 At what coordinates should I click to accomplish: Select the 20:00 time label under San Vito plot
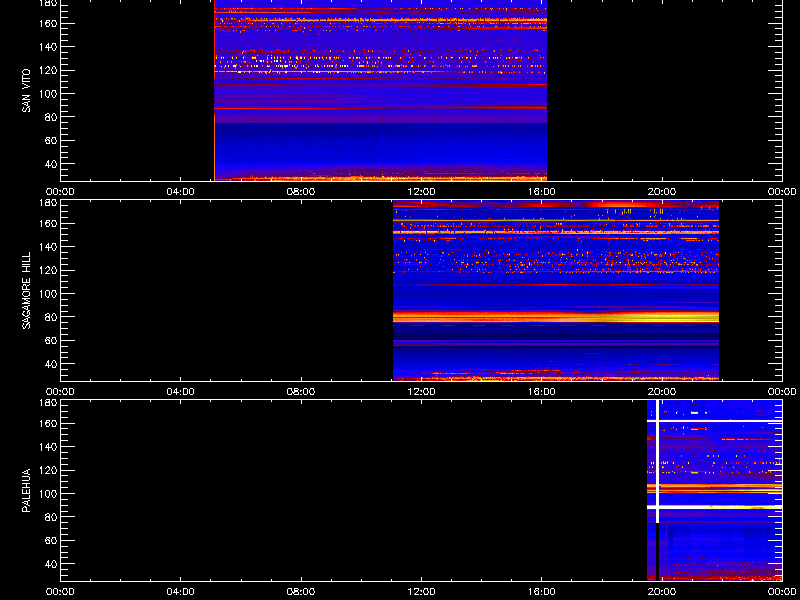[662, 192]
